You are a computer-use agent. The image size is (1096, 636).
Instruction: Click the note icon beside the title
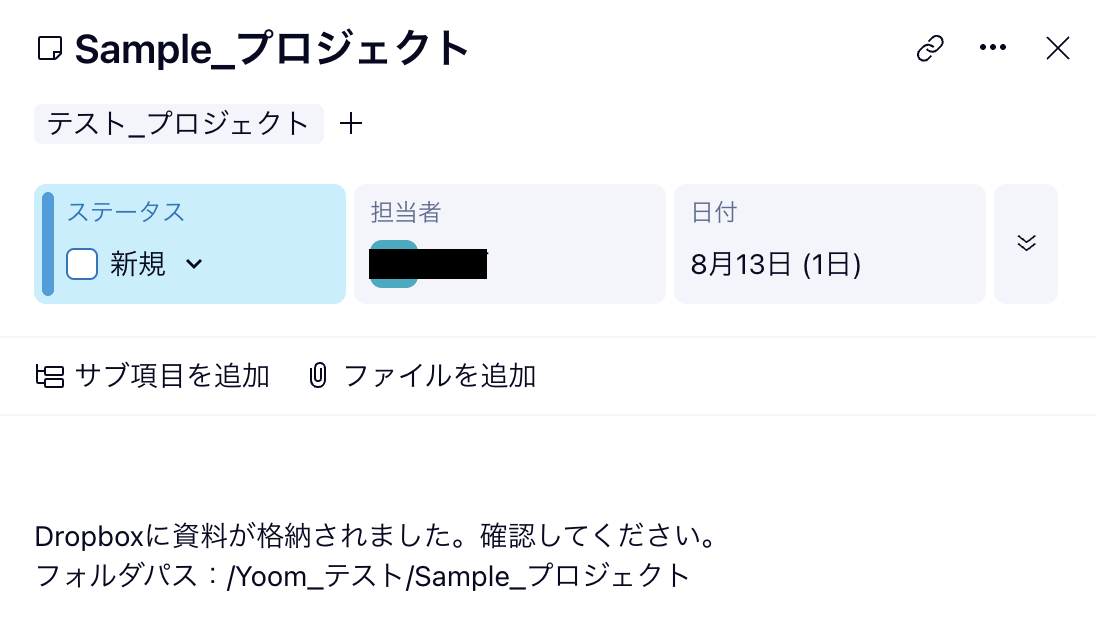50,48
